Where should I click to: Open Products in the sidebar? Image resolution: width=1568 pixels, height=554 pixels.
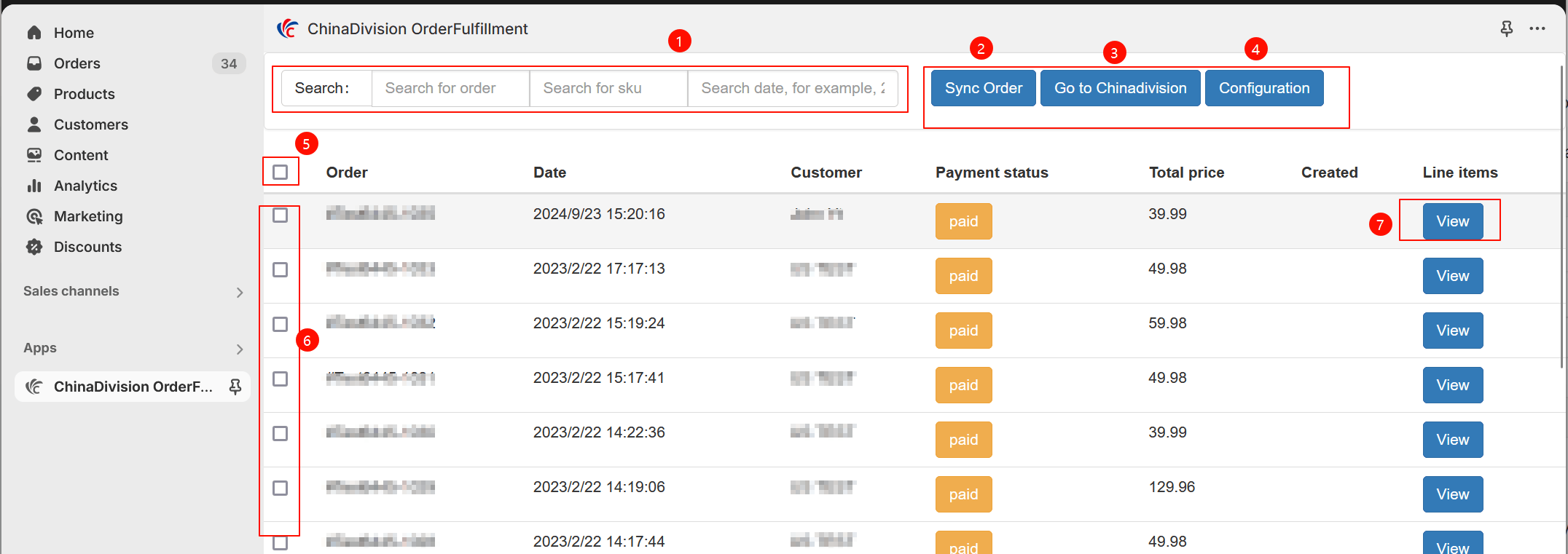[85, 94]
